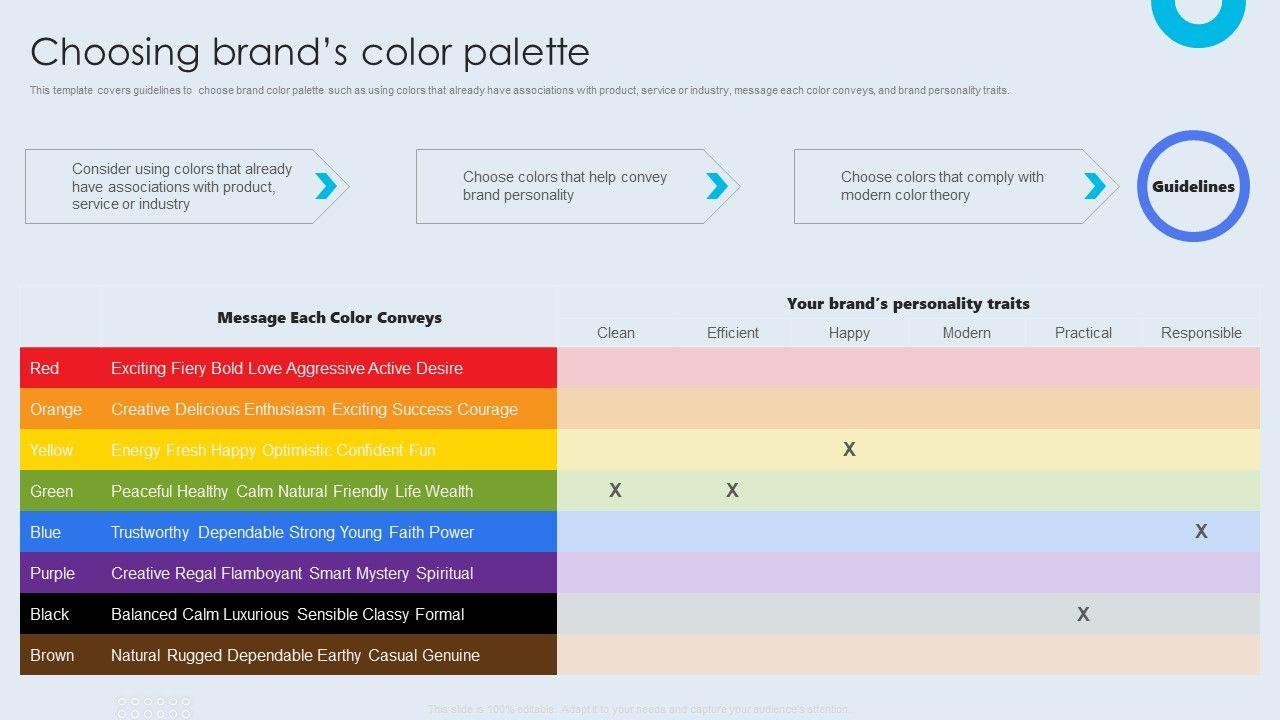The width and height of the screenshot is (1280, 720).
Task: Click chevron arrow in first guideline box
Action: click(326, 186)
